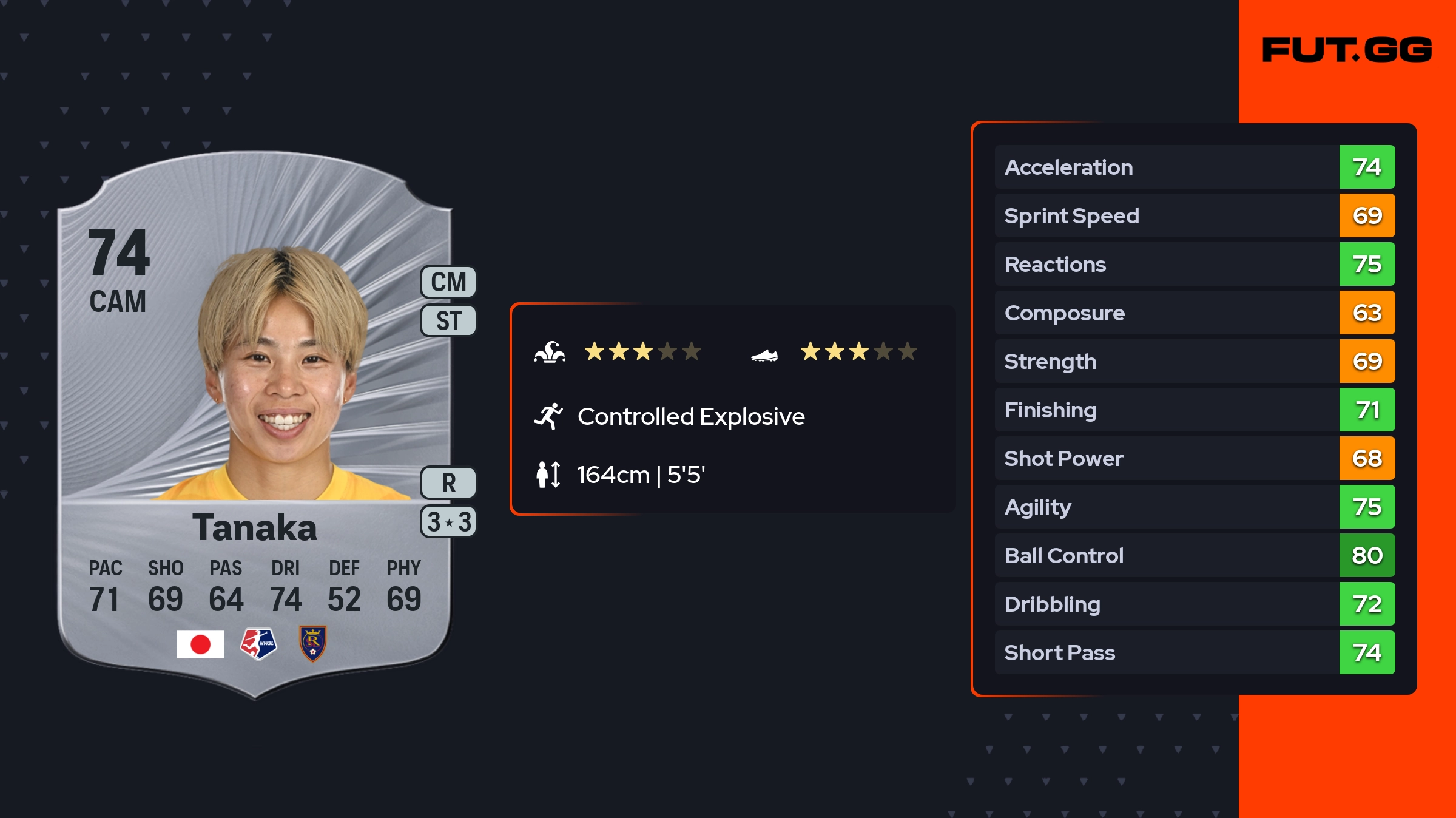1456x818 pixels.
Task: Click the weak foot boot icon
Action: [x=764, y=355]
